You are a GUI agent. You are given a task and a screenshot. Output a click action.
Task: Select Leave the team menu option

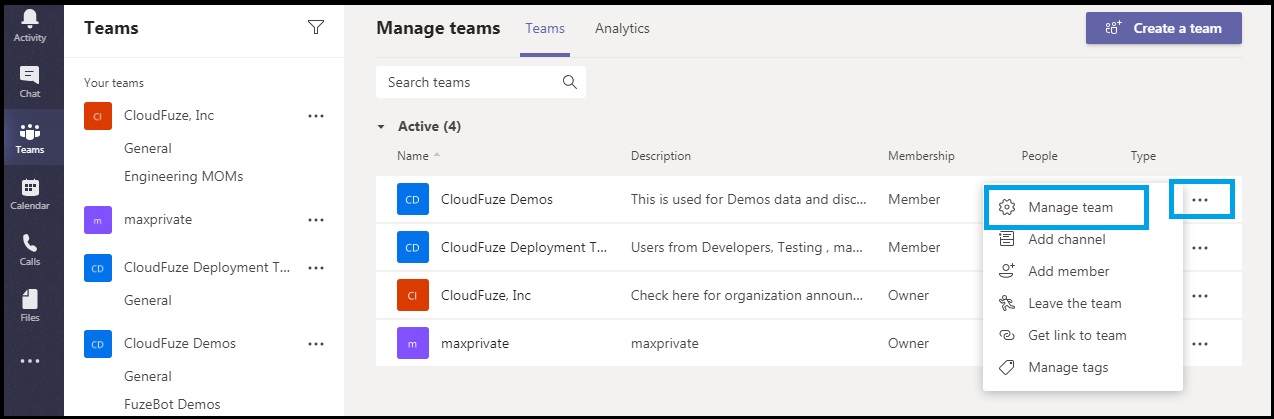[1075, 303]
